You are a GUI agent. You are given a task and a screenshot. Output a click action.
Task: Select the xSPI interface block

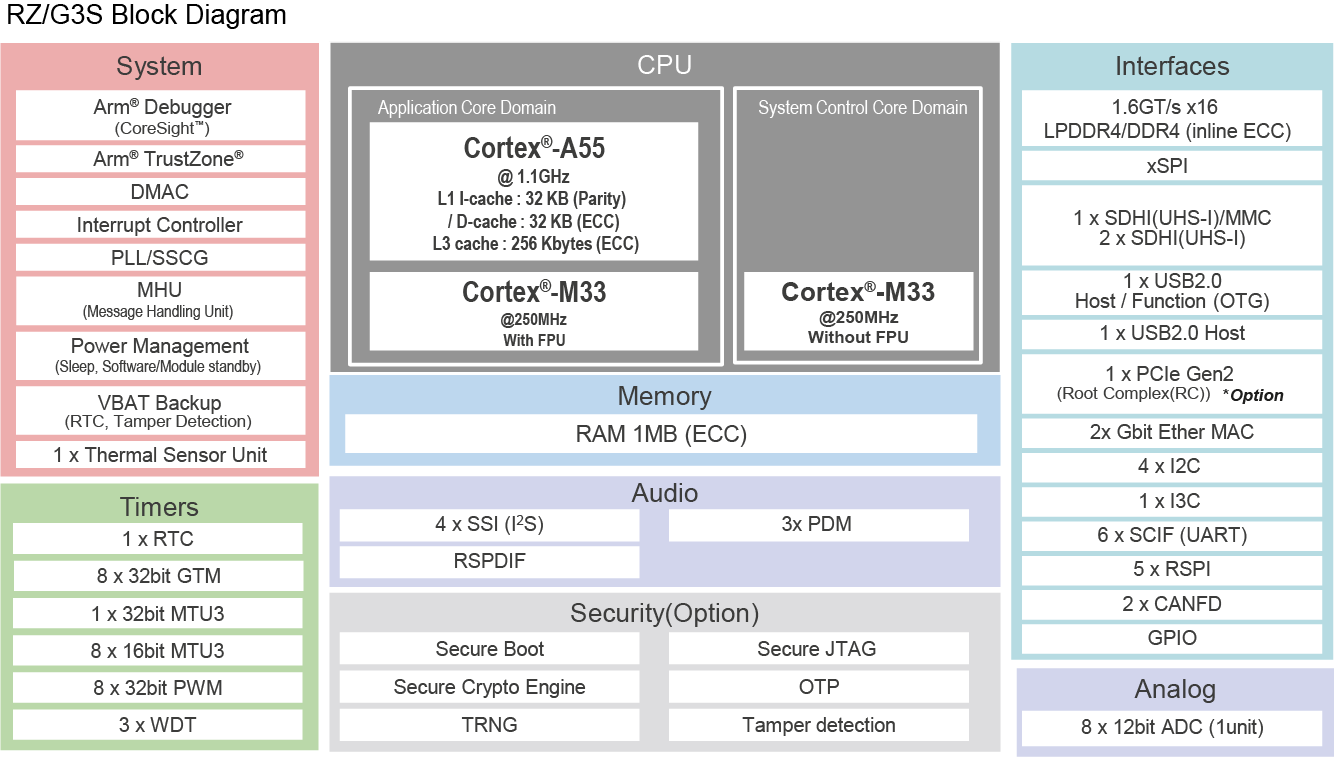tap(1171, 167)
